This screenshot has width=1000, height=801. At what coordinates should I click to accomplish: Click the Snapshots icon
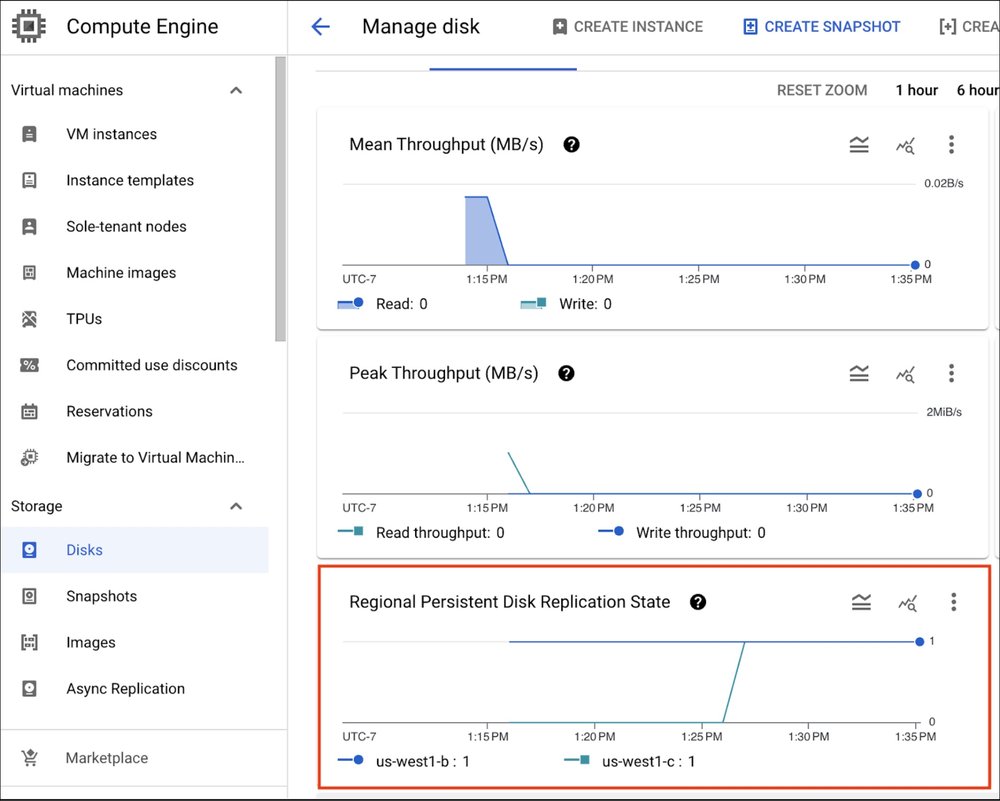[29, 596]
